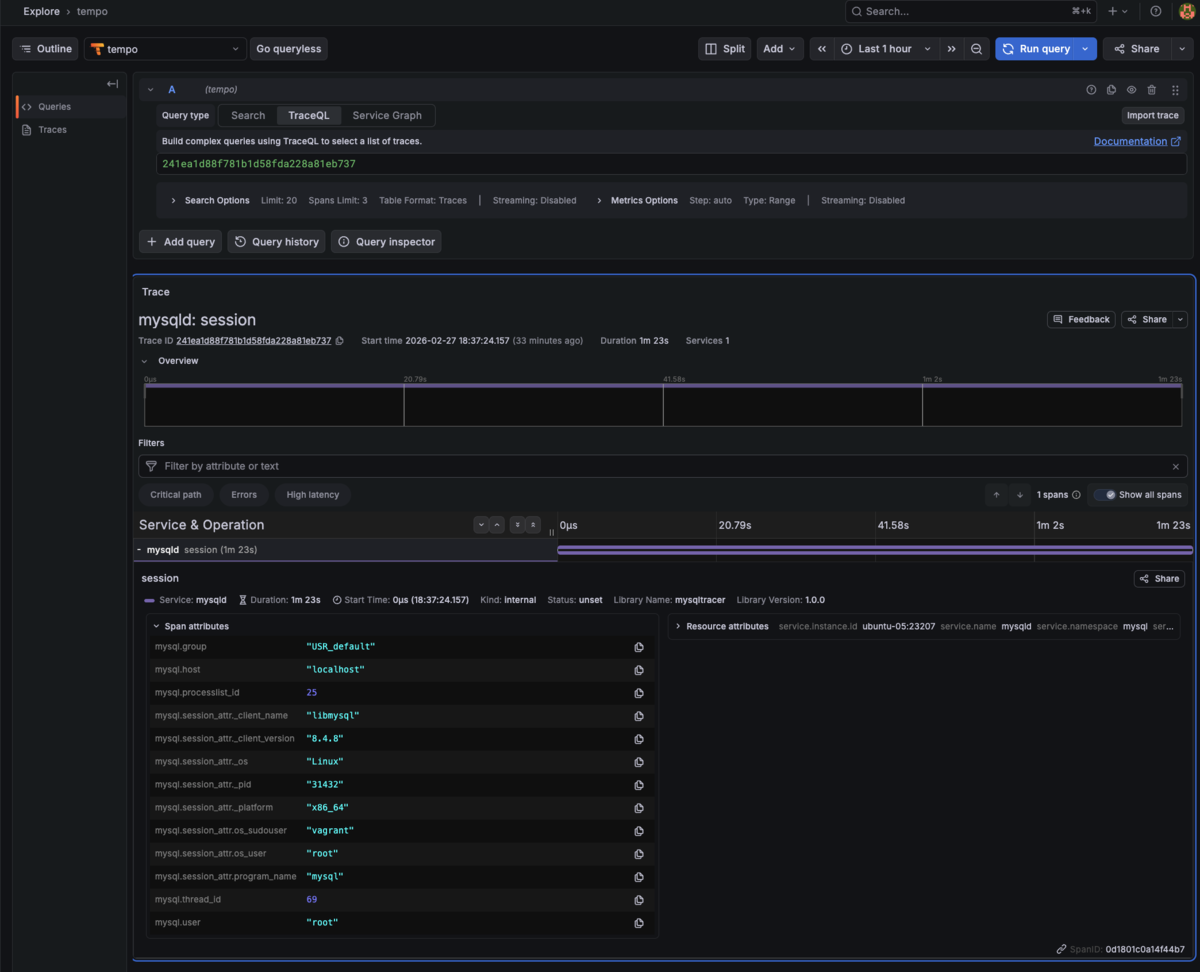Collapse query row A chevron
The width and height of the screenshot is (1200, 972).
pyautogui.click(x=151, y=90)
